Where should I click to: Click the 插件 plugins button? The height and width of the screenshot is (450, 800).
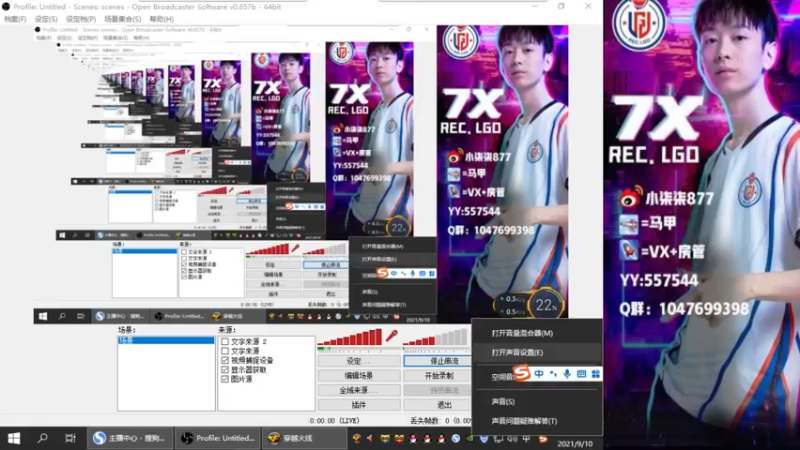(x=359, y=405)
